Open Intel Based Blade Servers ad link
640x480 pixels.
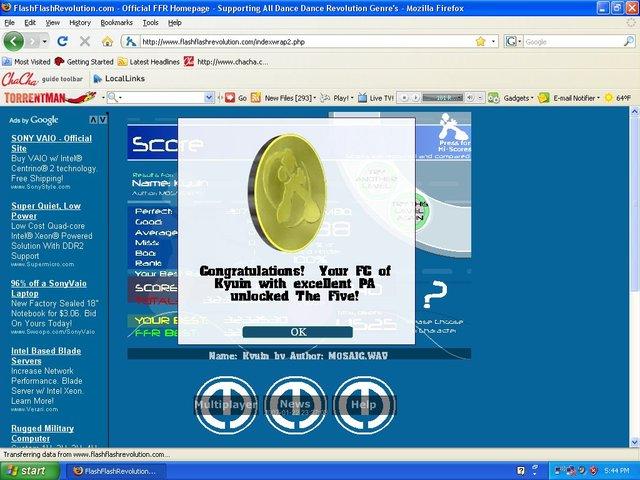46,356
